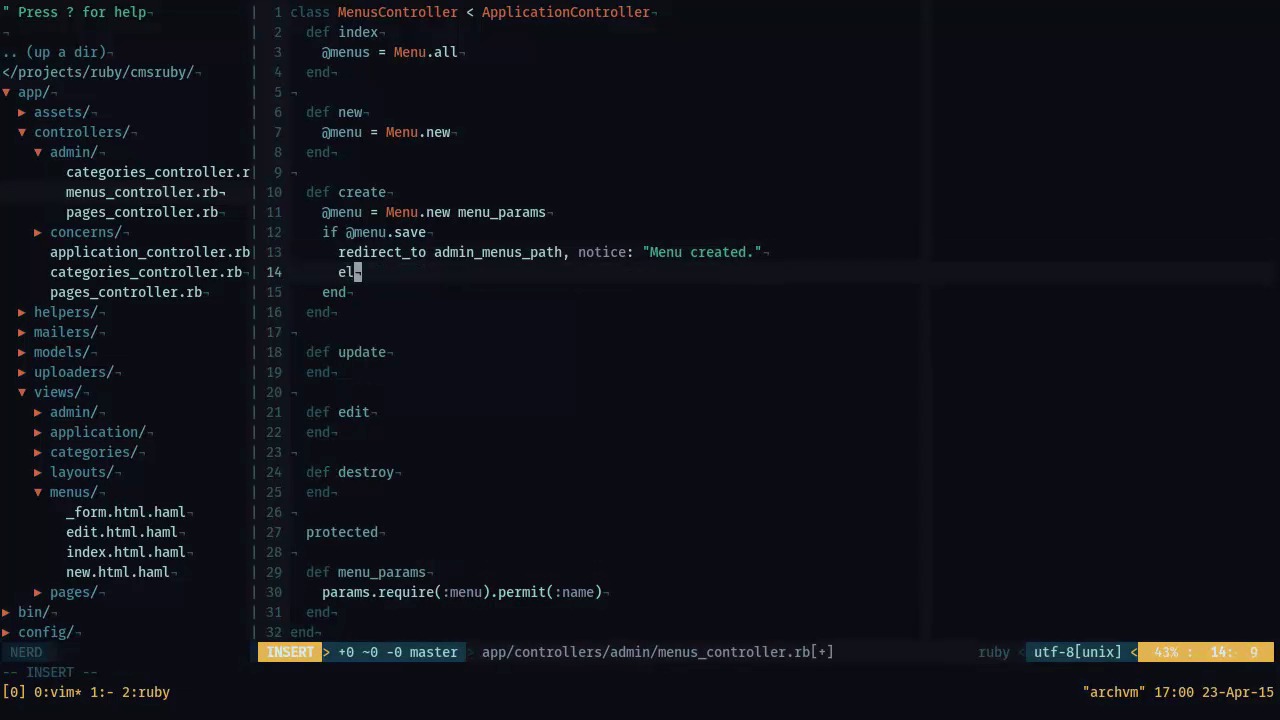Select menus_controller.rb in the tree

tap(142, 192)
